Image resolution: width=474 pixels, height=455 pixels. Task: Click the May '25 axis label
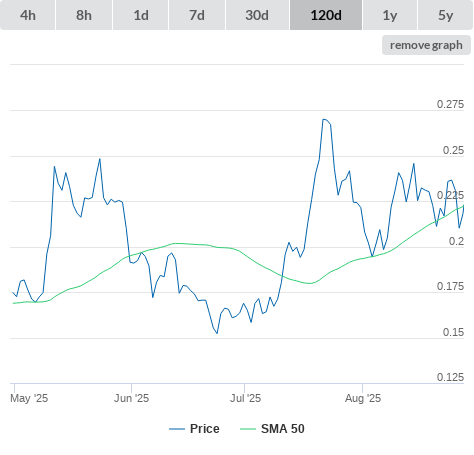(29, 398)
